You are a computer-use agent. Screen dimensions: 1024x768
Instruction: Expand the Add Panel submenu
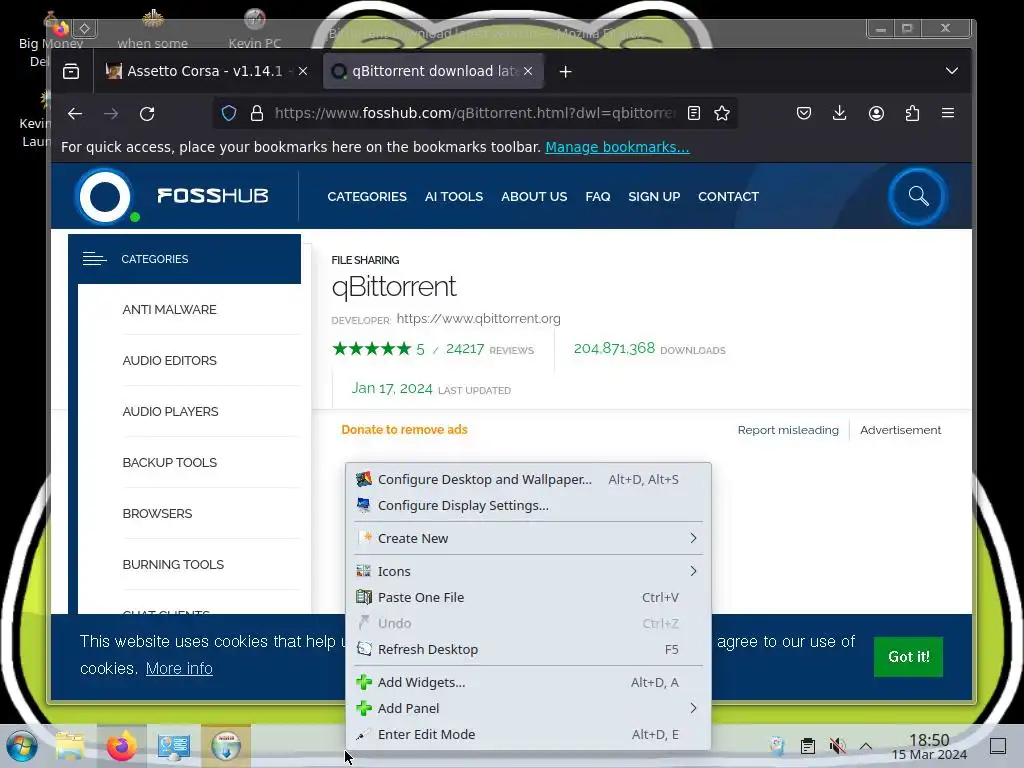pos(528,708)
